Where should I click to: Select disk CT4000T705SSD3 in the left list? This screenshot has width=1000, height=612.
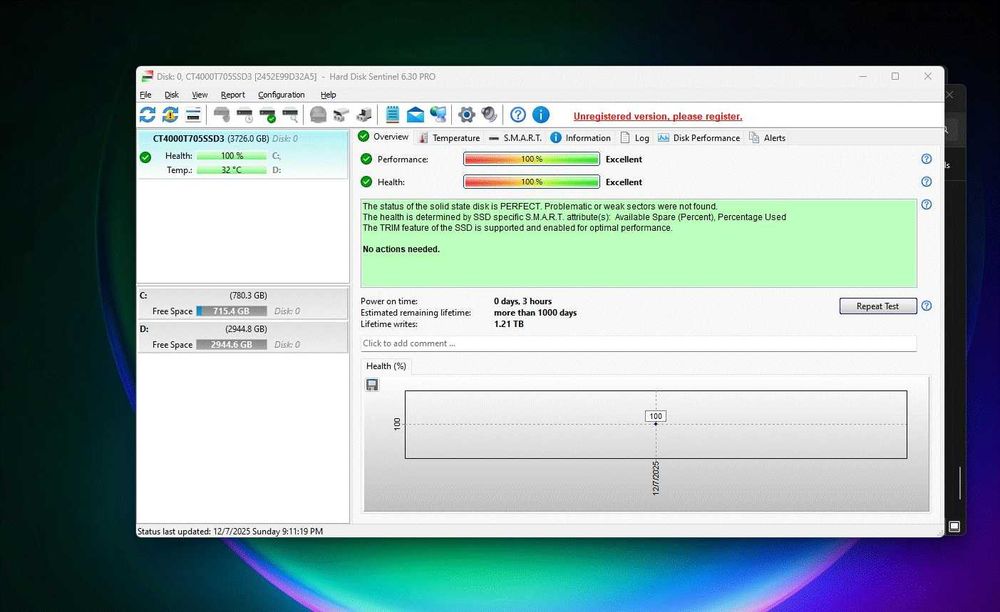(x=242, y=154)
